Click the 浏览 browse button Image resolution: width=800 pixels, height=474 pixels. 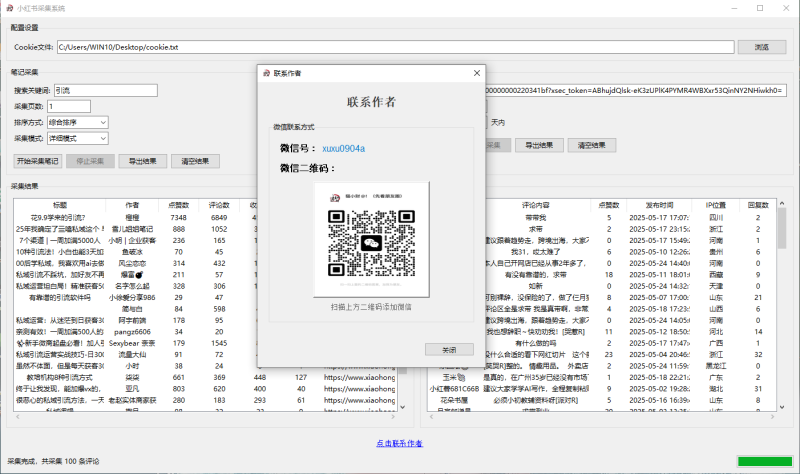(762, 47)
